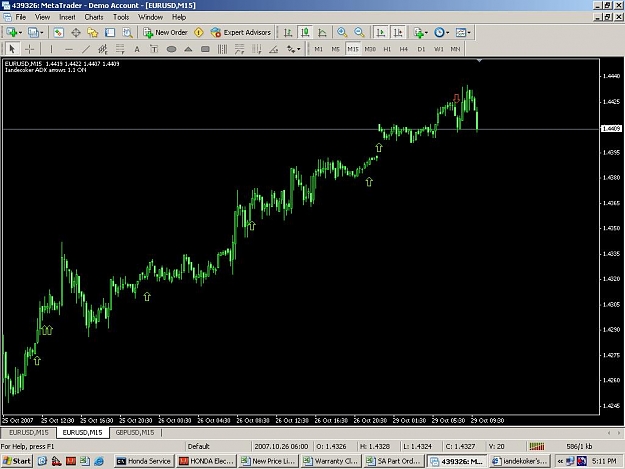Image resolution: width=625 pixels, height=469 pixels.
Task: Select the Equidistant Channel tool
Action: 103,49
